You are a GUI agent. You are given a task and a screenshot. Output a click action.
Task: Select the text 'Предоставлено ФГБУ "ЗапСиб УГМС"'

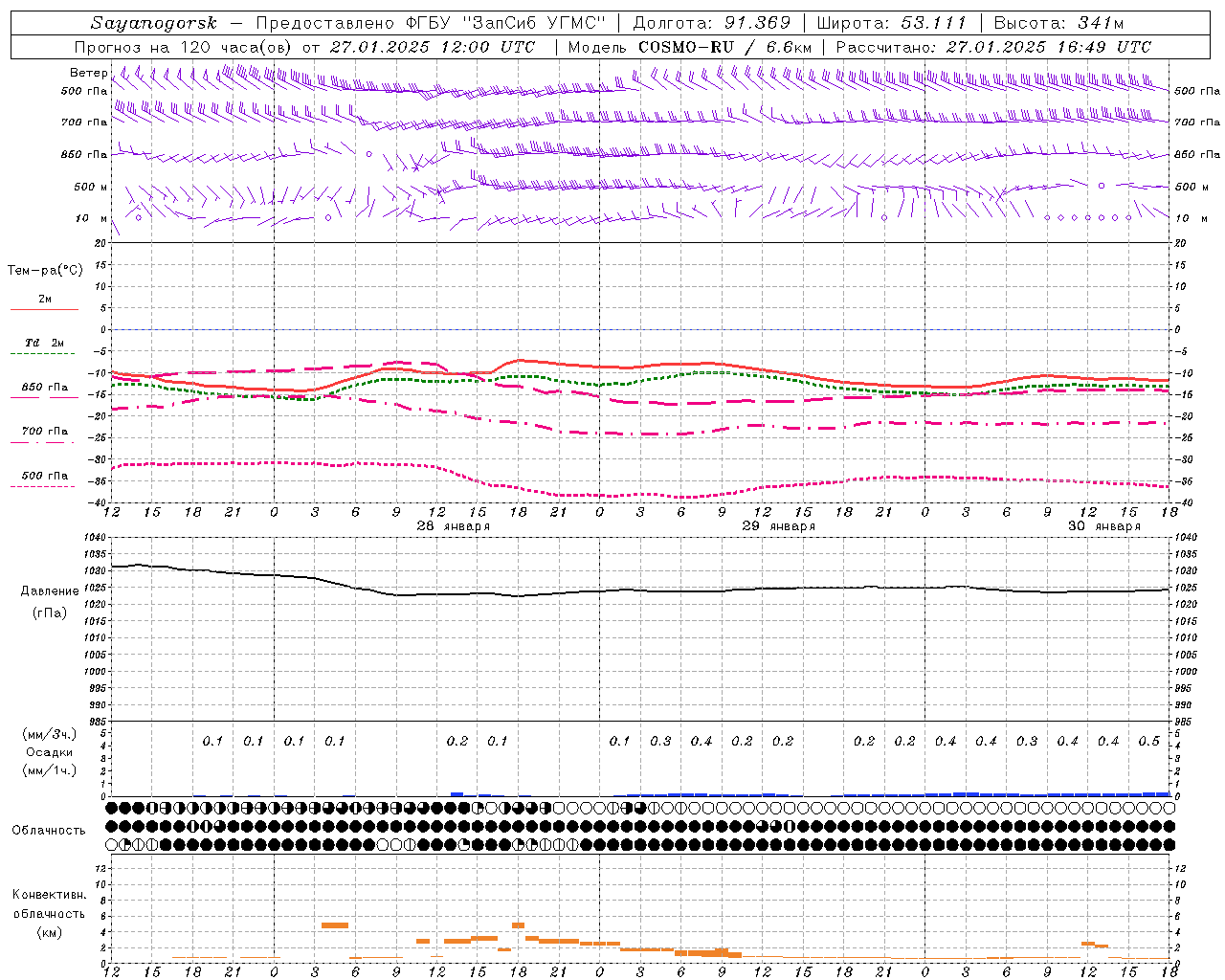coord(432,23)
